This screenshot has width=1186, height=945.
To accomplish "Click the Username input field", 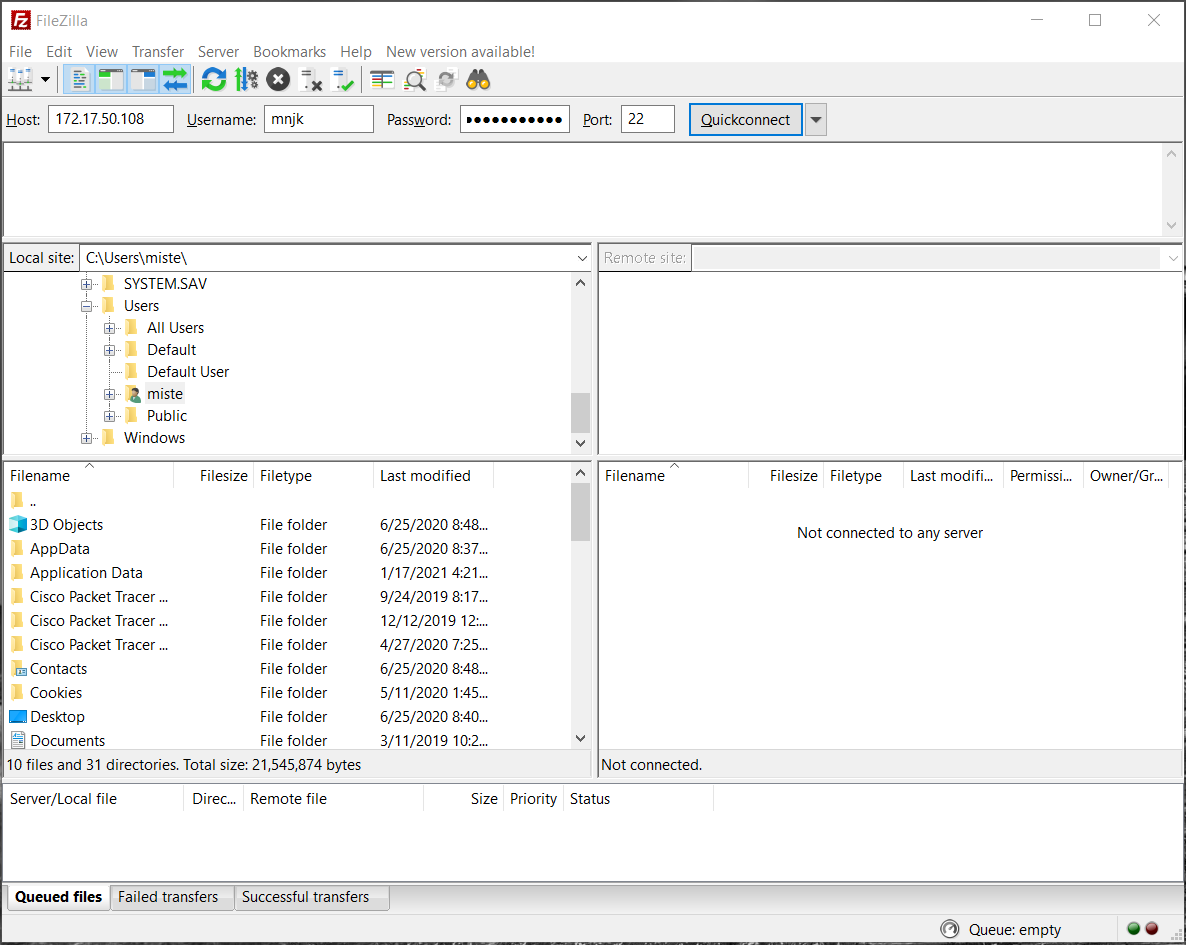I will [x=318, y=119].
